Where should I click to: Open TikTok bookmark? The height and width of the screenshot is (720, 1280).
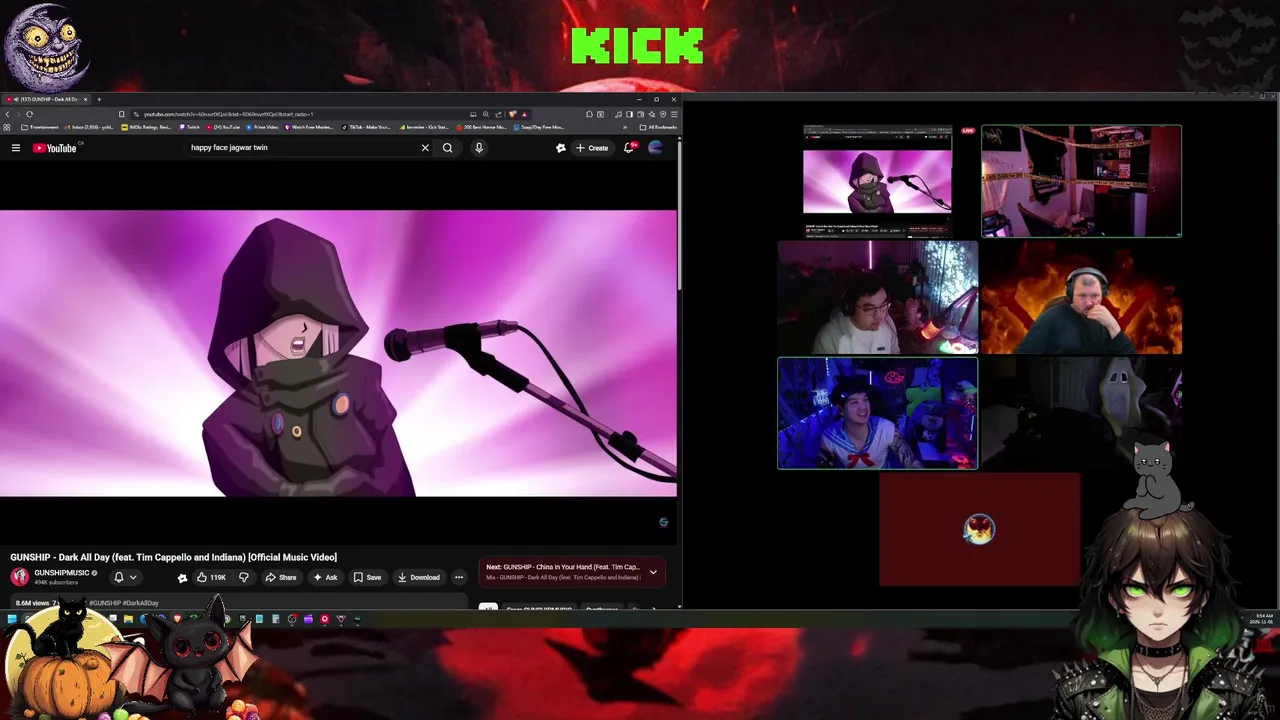367,127
